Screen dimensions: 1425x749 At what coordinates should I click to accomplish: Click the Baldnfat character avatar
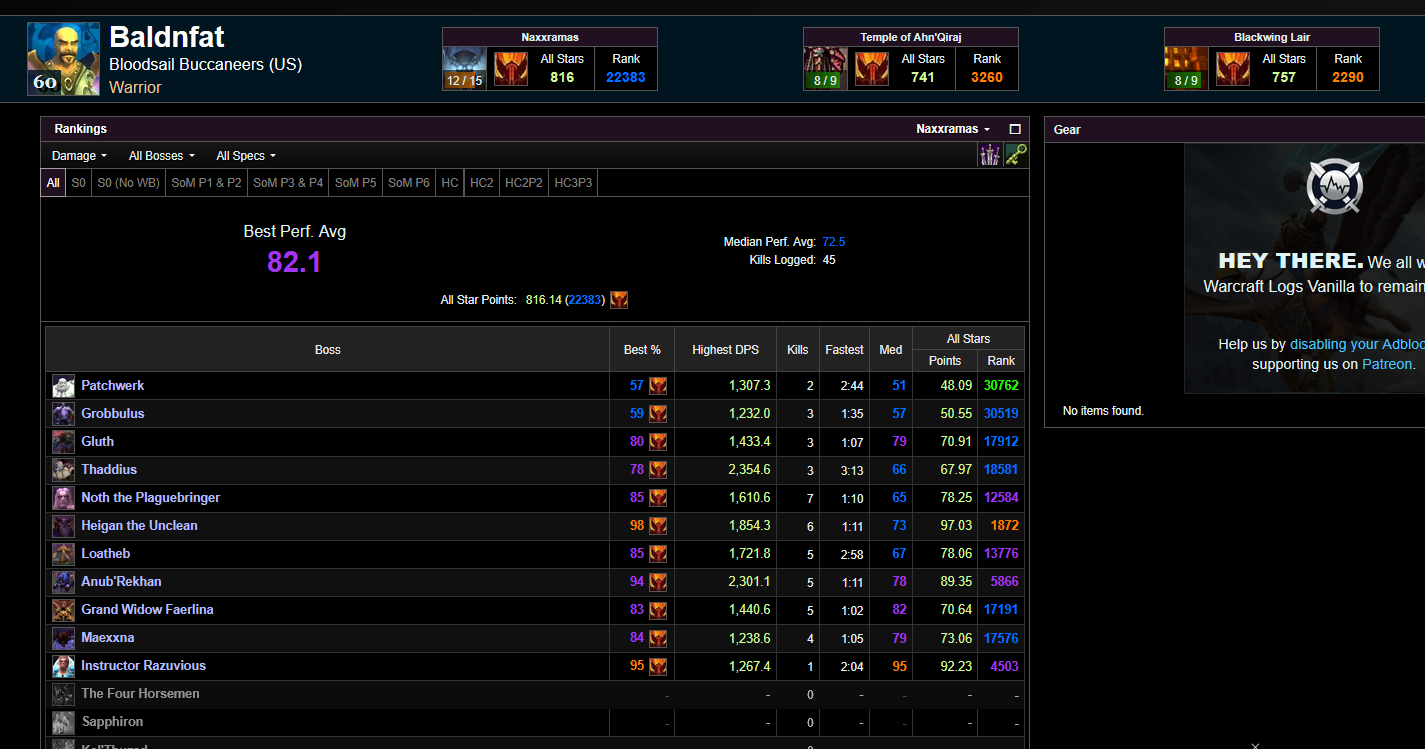point(63,59)
